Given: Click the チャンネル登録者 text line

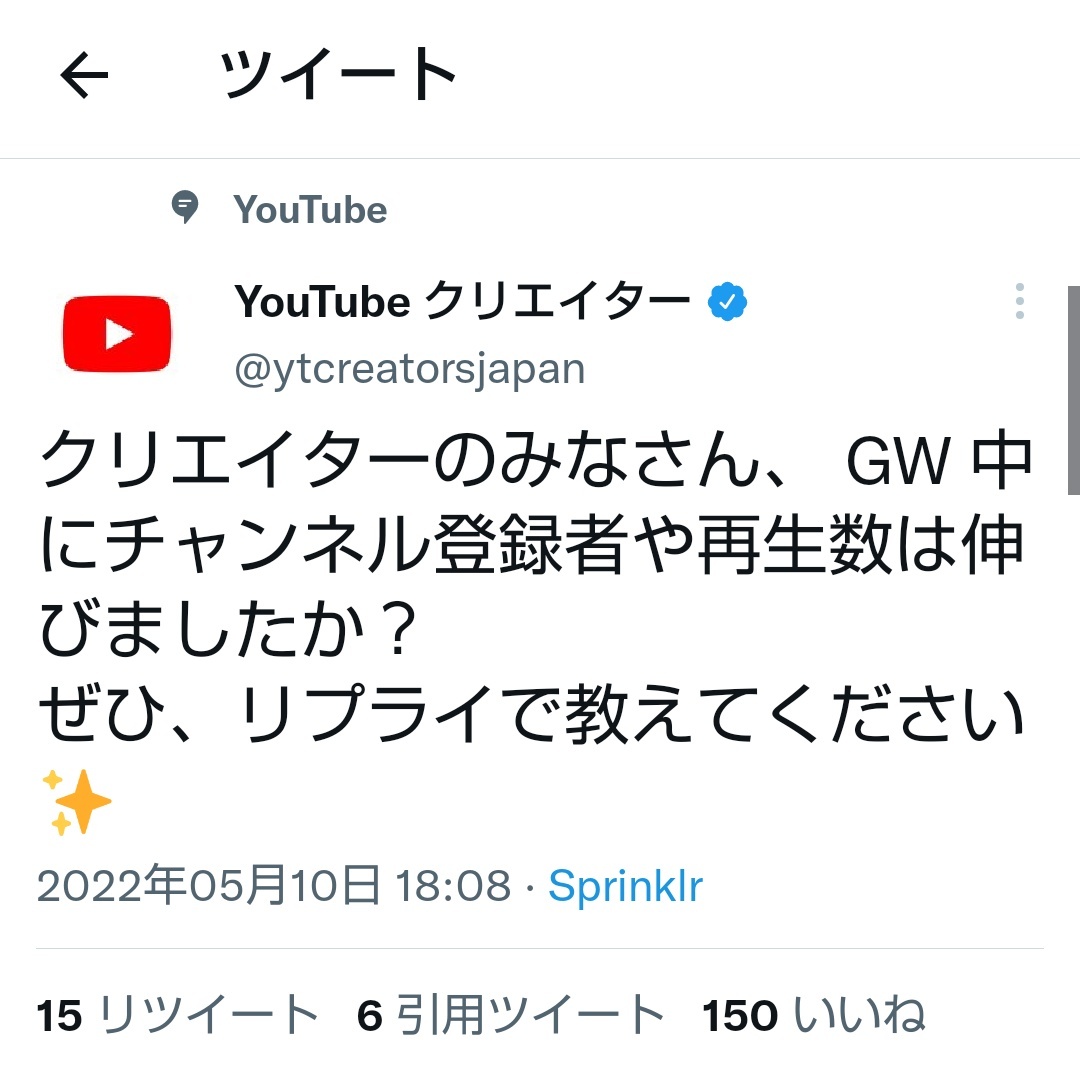Looking at the screenshot, I should (x=532, y=544).
